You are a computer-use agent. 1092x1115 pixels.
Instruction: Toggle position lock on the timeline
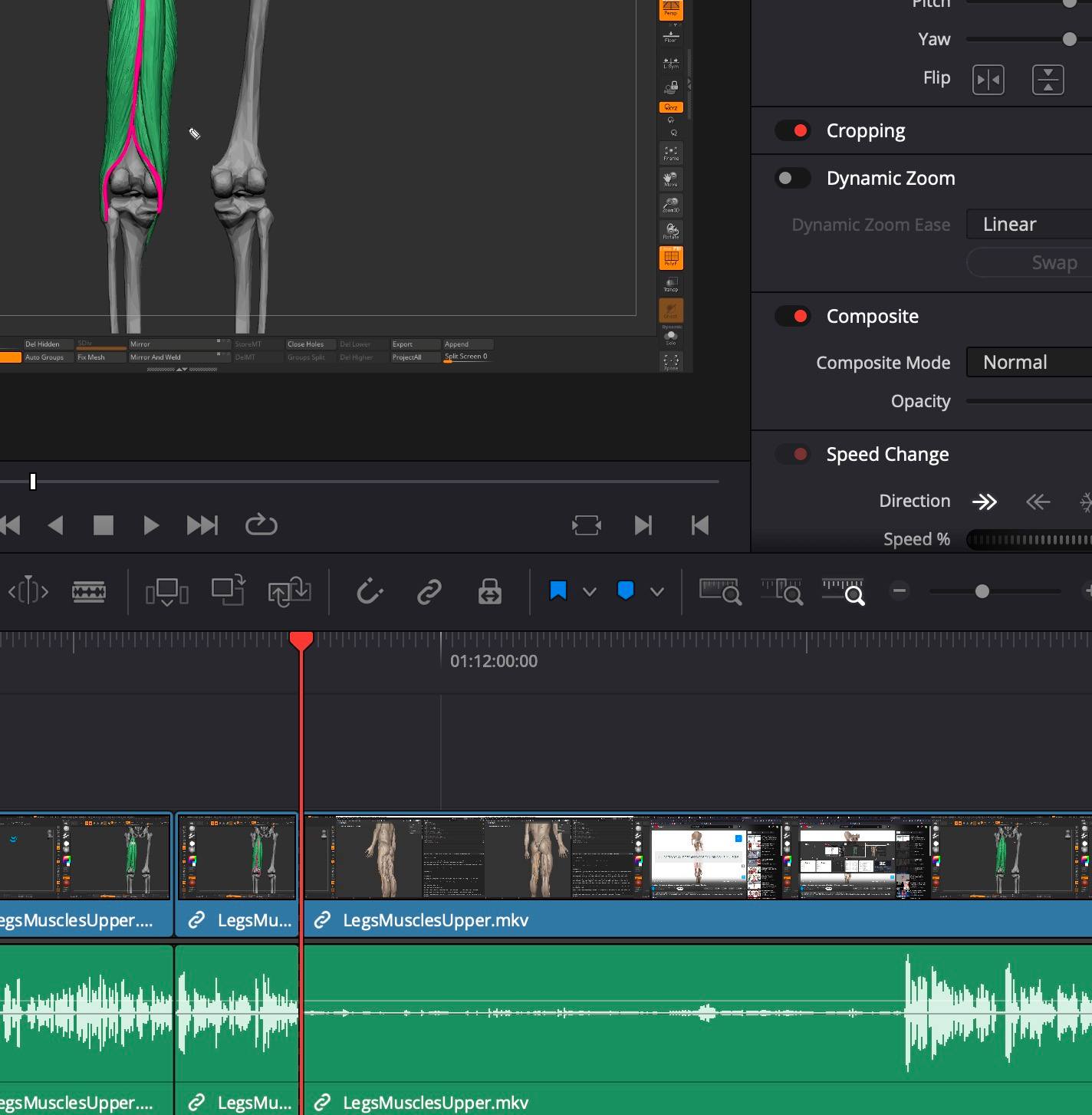coord(489,591)
